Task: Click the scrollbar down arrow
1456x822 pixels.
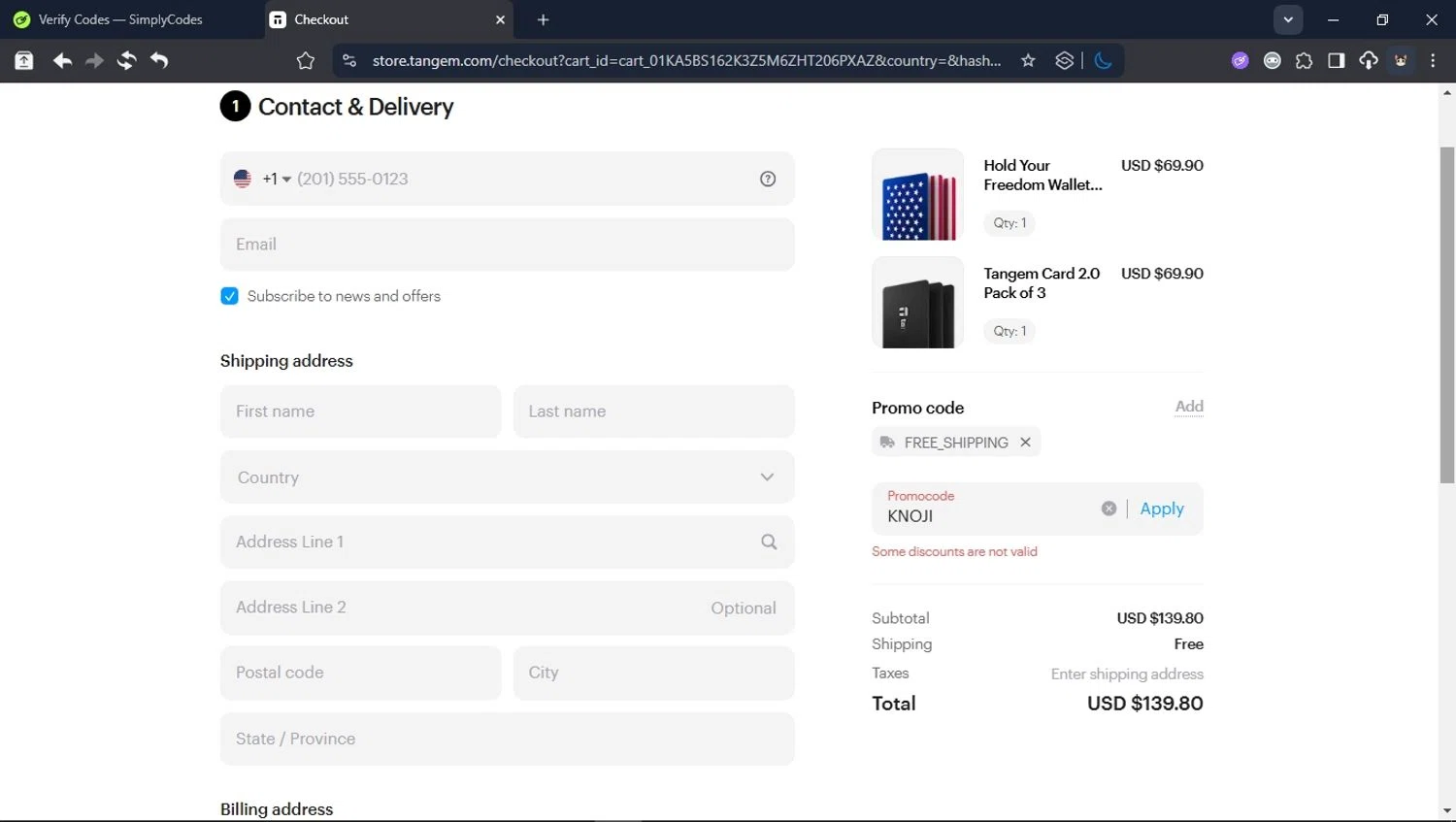Action: (1447, 810)
